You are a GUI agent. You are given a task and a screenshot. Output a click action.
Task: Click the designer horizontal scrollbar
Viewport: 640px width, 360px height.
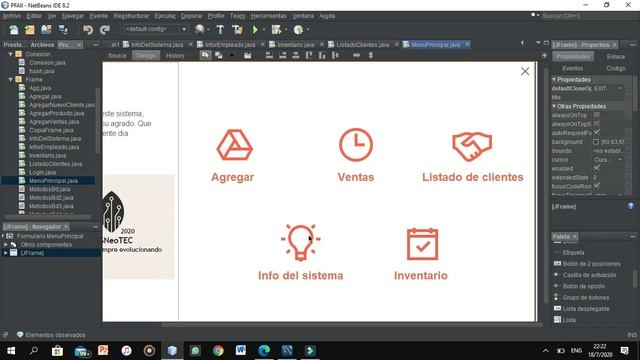[x=351, y=325]
